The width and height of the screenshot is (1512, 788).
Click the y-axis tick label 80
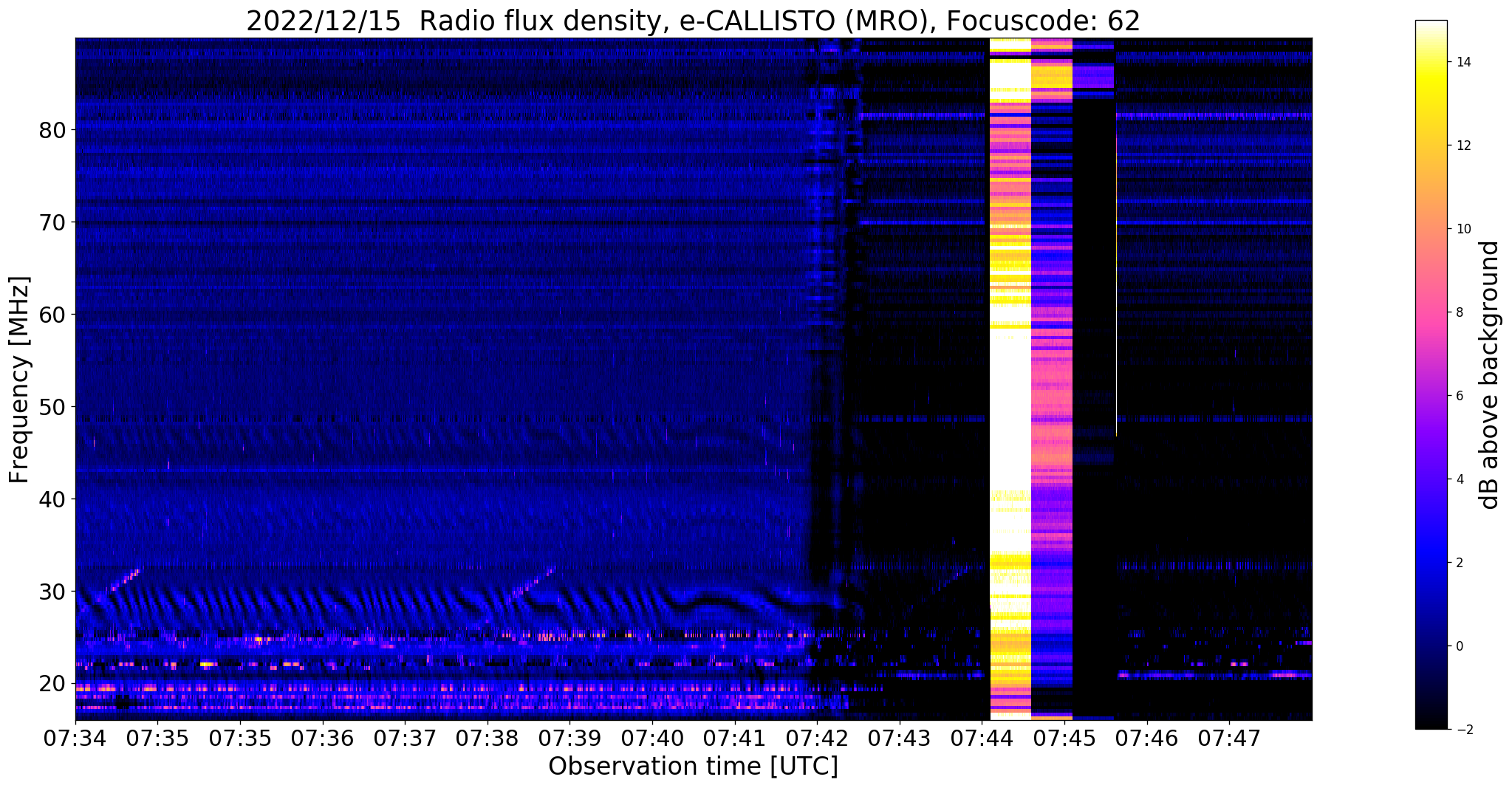coord(52,130)
